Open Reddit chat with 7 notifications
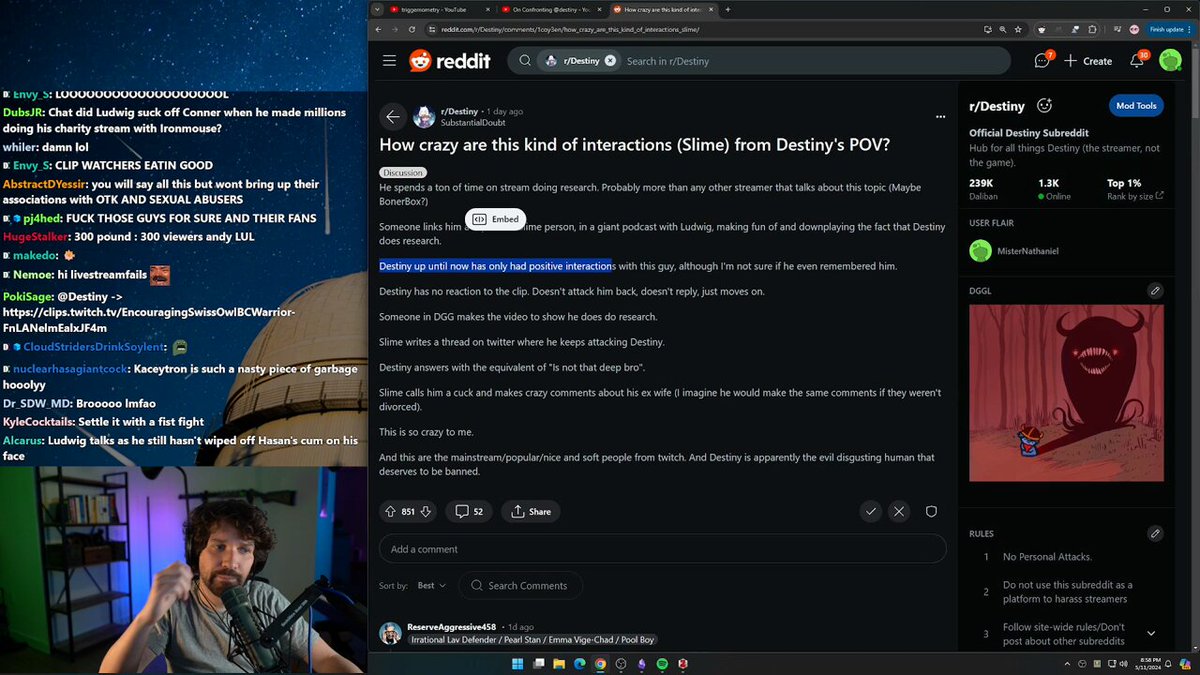Image resolution: width=1200 pixels, height=675 pixels. coord(1042,60)
